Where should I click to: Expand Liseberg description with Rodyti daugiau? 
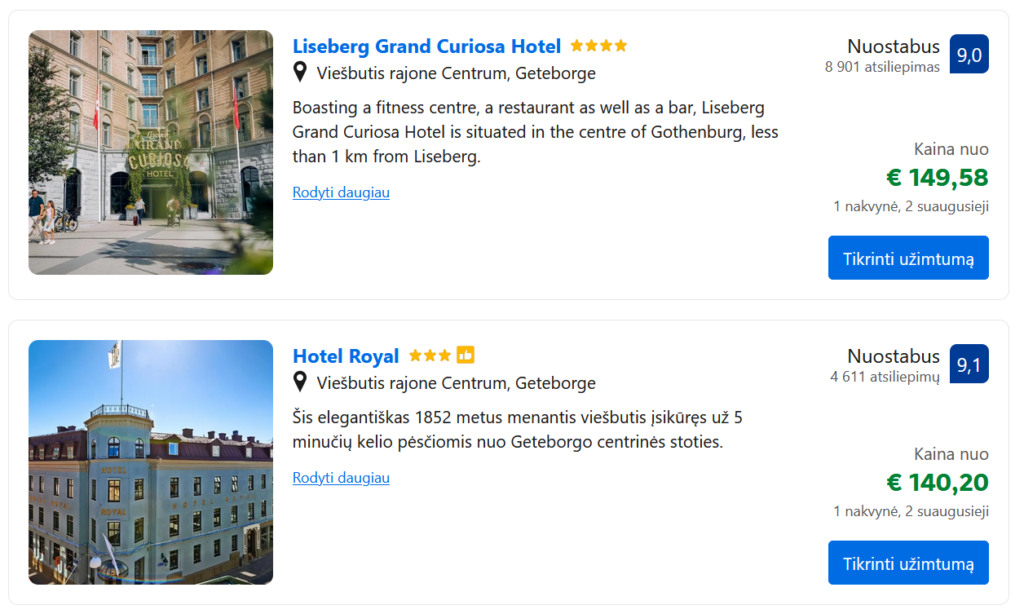(341, 192)
